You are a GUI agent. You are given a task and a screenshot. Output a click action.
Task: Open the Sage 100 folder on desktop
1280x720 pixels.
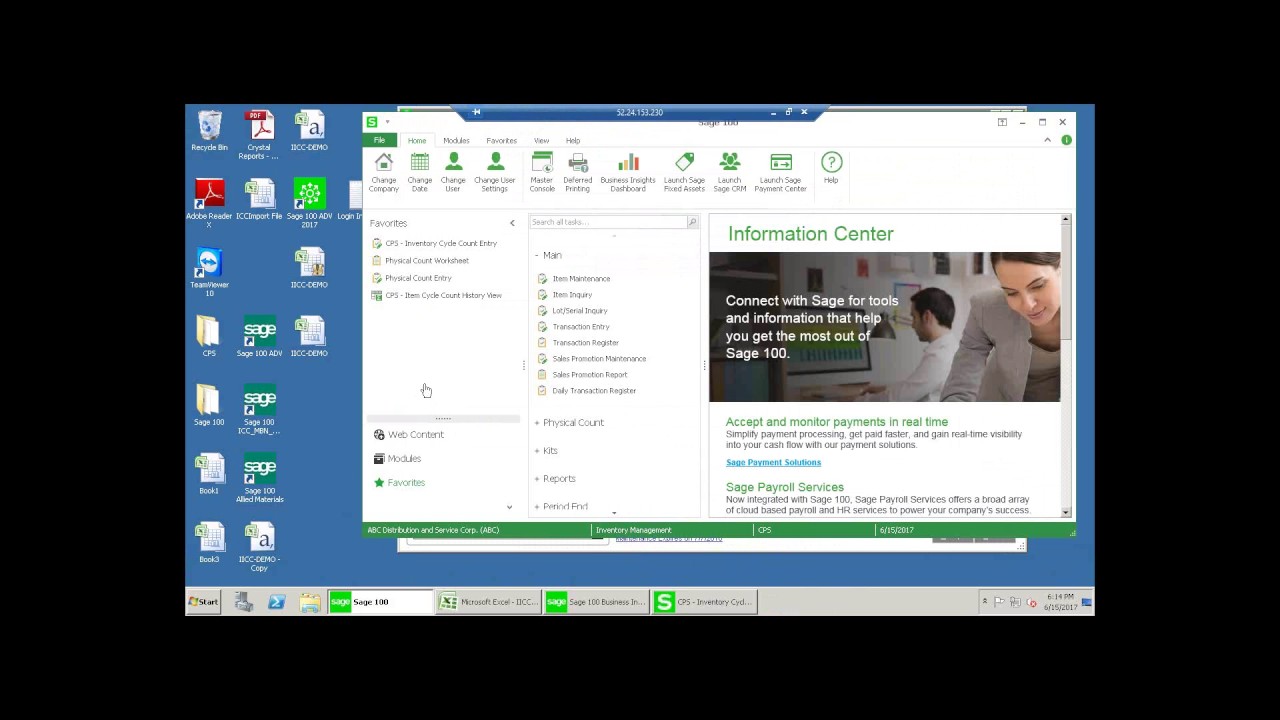[x=208, y=405]
